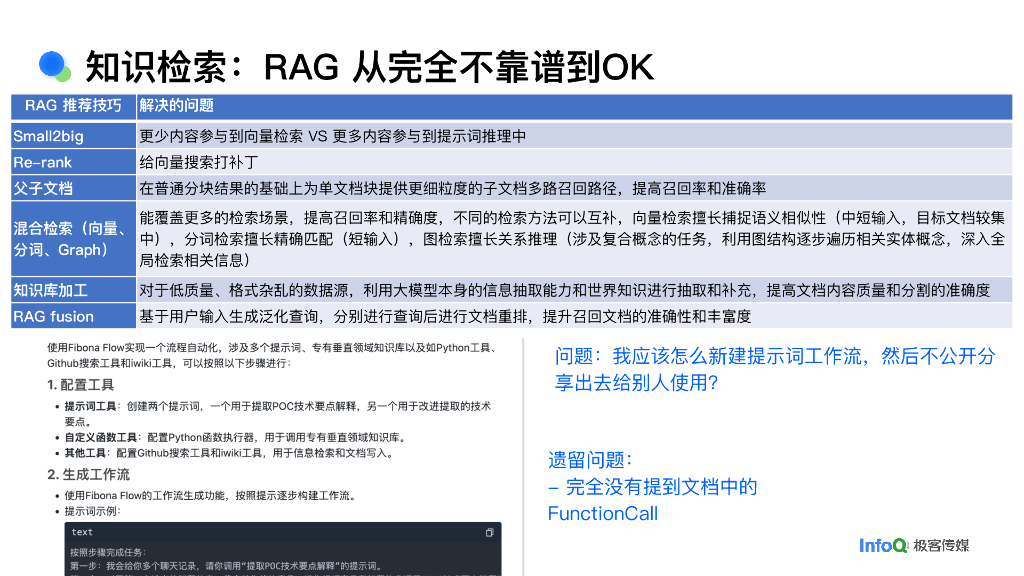Click the blue-green circle logo beside the title
Image resolution: width=1024 pixels, height=576 pixels.
(55, 67)
